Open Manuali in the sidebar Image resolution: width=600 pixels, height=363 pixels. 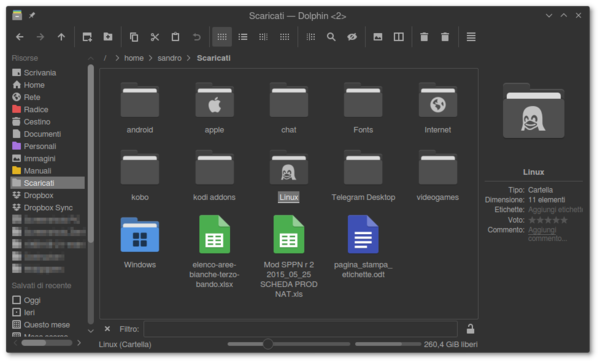(x=48, y=171)
